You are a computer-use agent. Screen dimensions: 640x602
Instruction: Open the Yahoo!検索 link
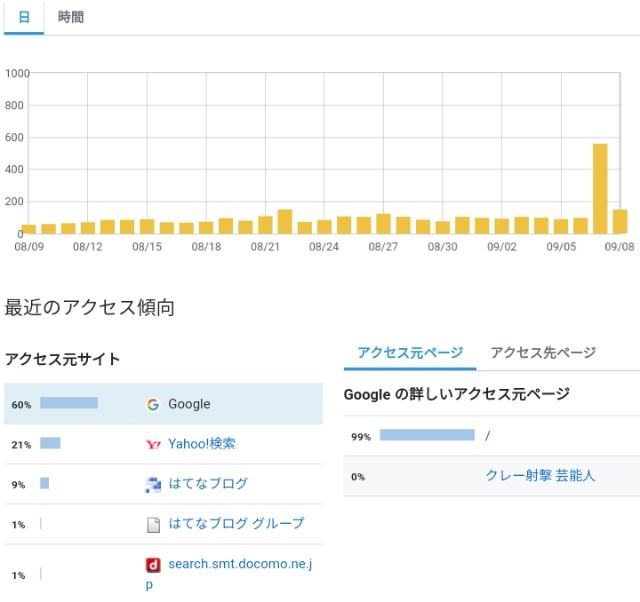pos(202,444)
